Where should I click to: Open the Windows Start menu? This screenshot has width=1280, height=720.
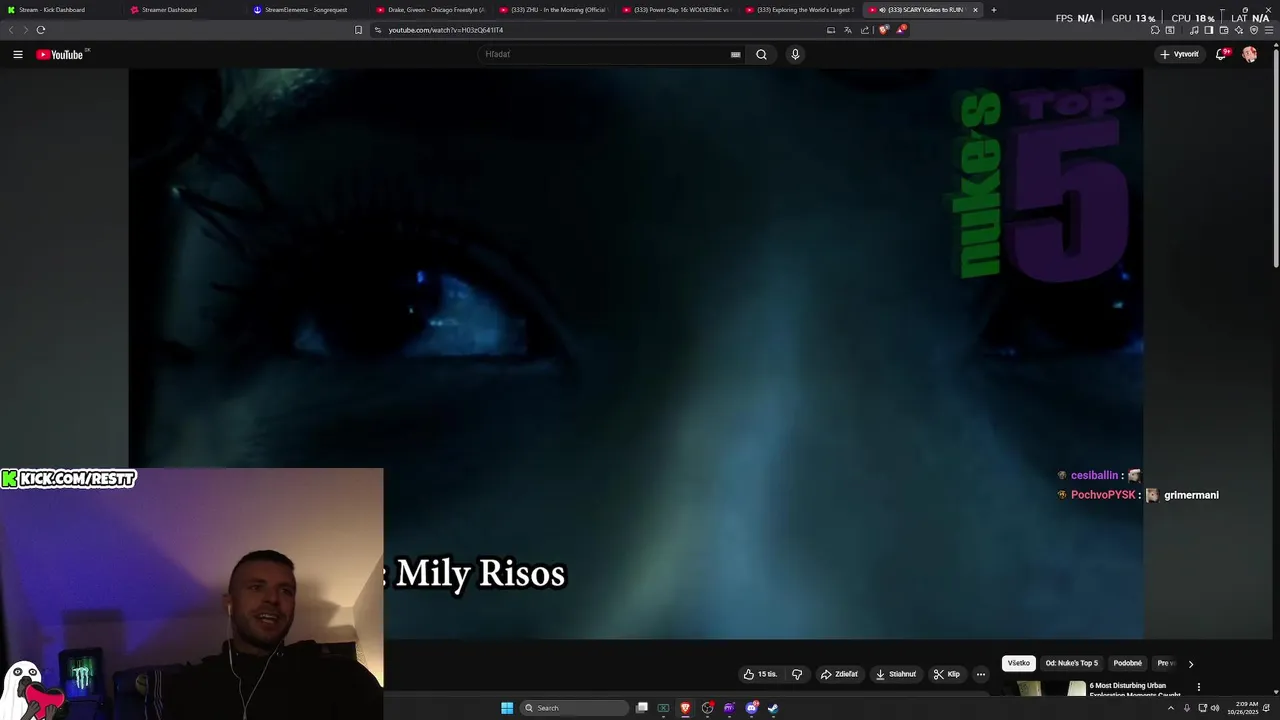(507, 708)
